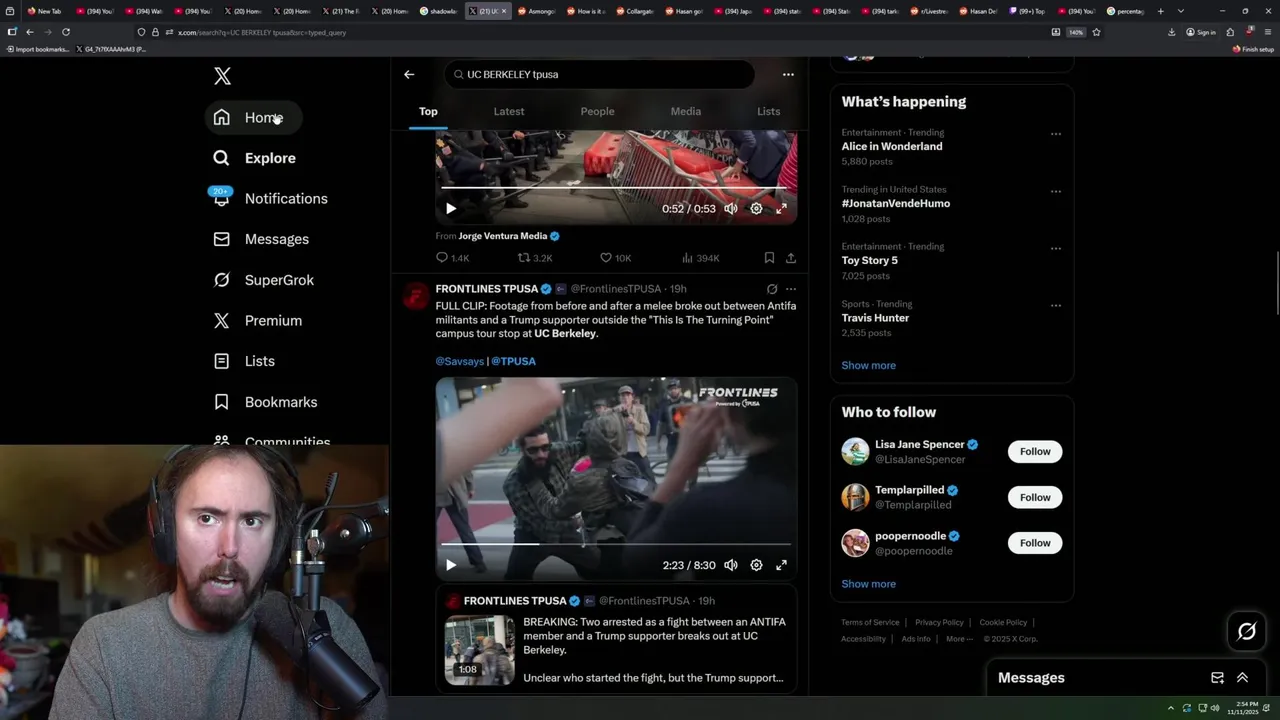
Task: Follow Templarpilled
Action: [1035, 497]
